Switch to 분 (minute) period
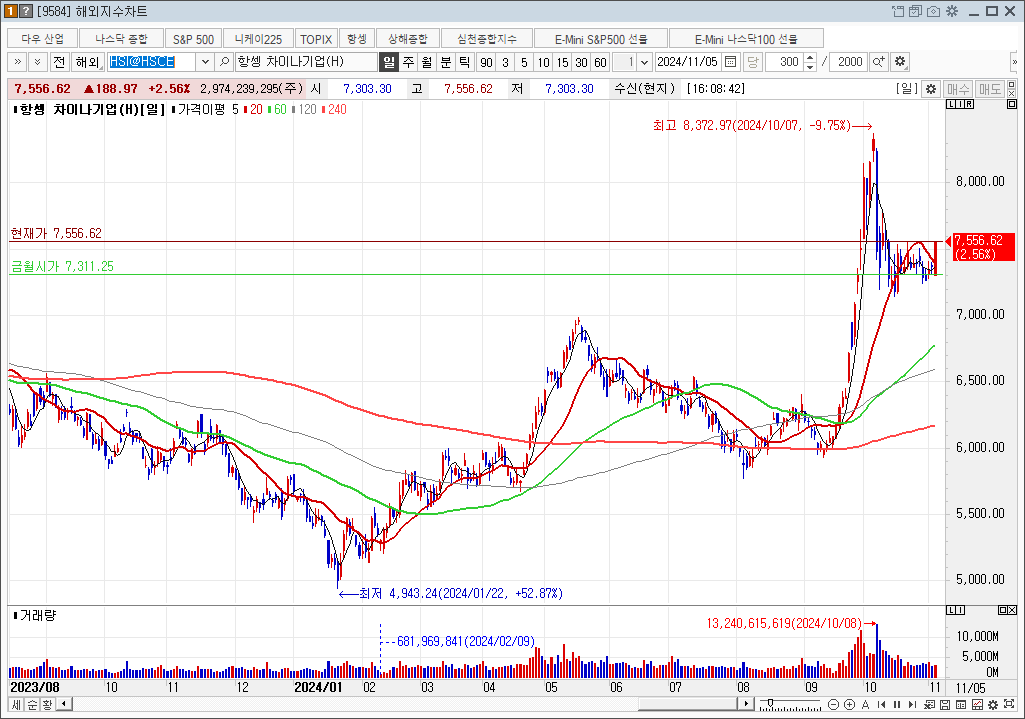 coord(446,62)
